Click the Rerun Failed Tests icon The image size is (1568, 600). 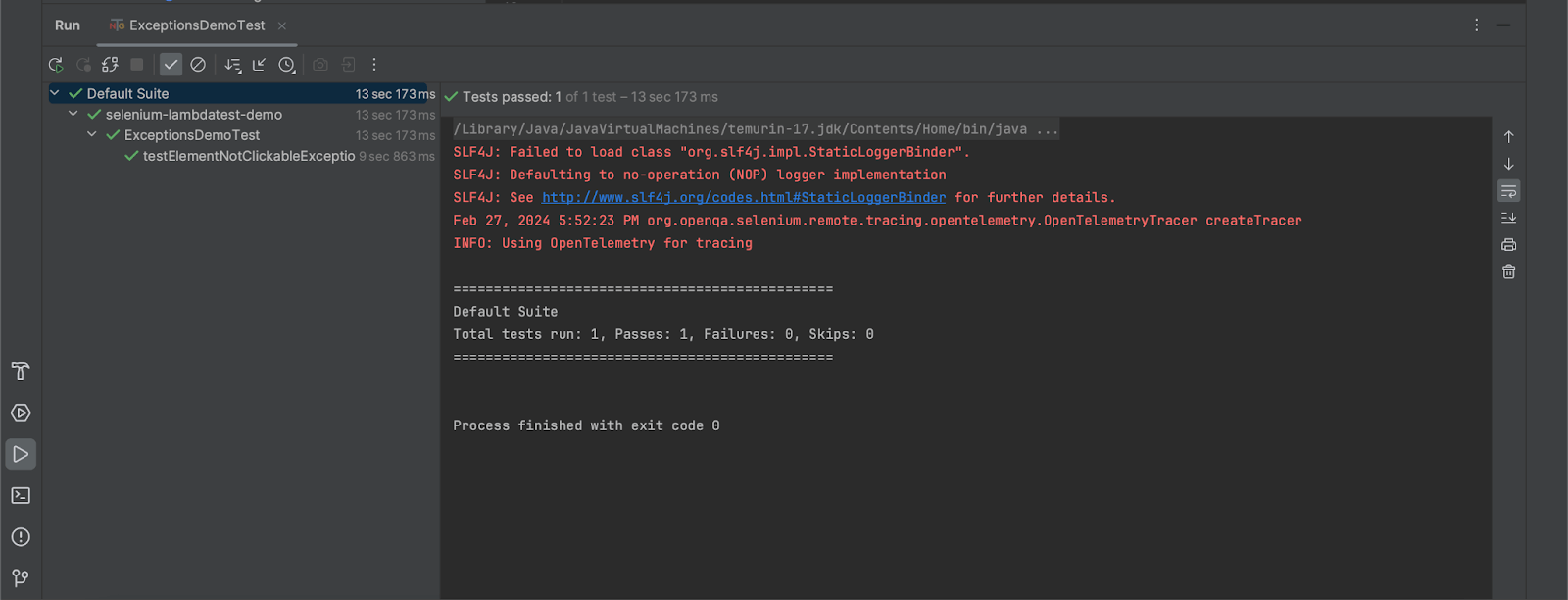click(x=83, y=65)
